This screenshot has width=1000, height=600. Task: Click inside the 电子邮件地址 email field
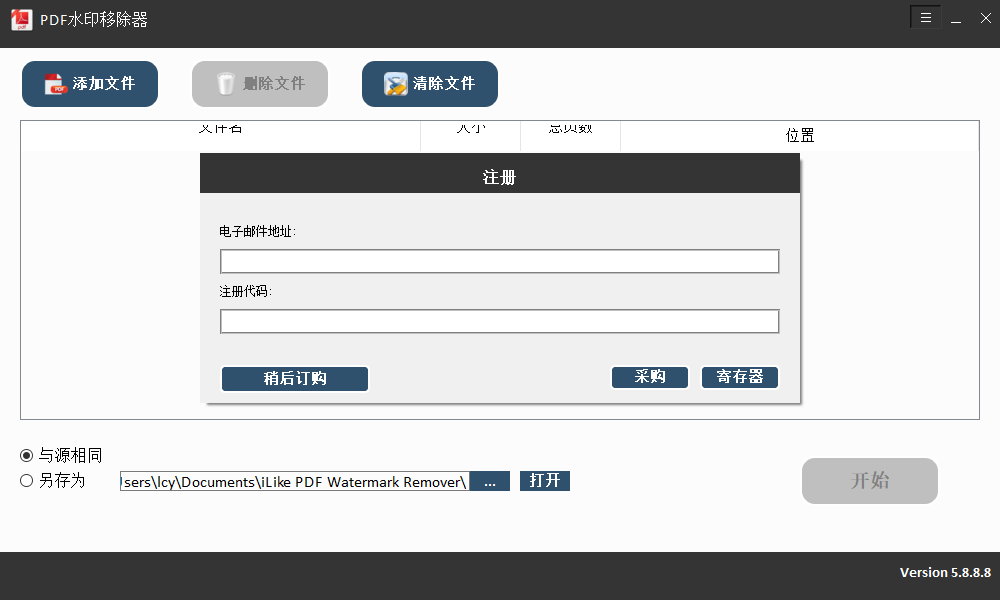tap(499, 260)
